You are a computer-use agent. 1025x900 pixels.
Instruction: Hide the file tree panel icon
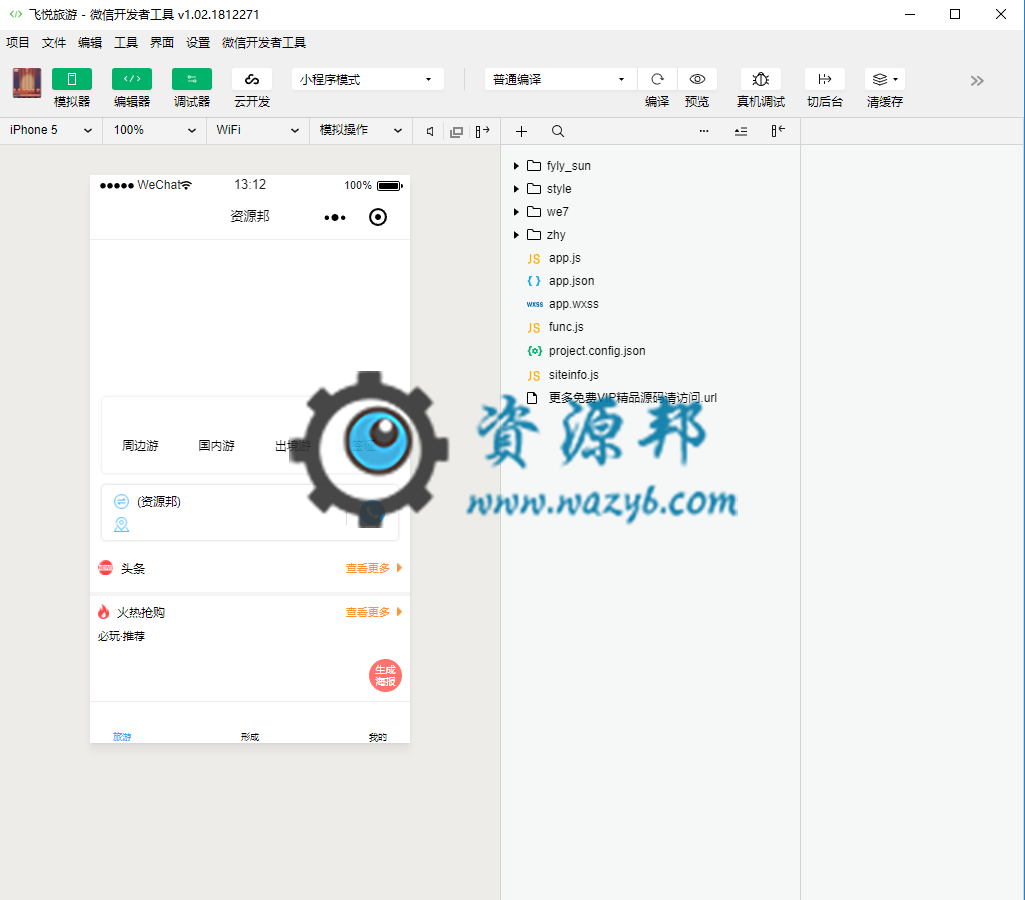[778, 131]
